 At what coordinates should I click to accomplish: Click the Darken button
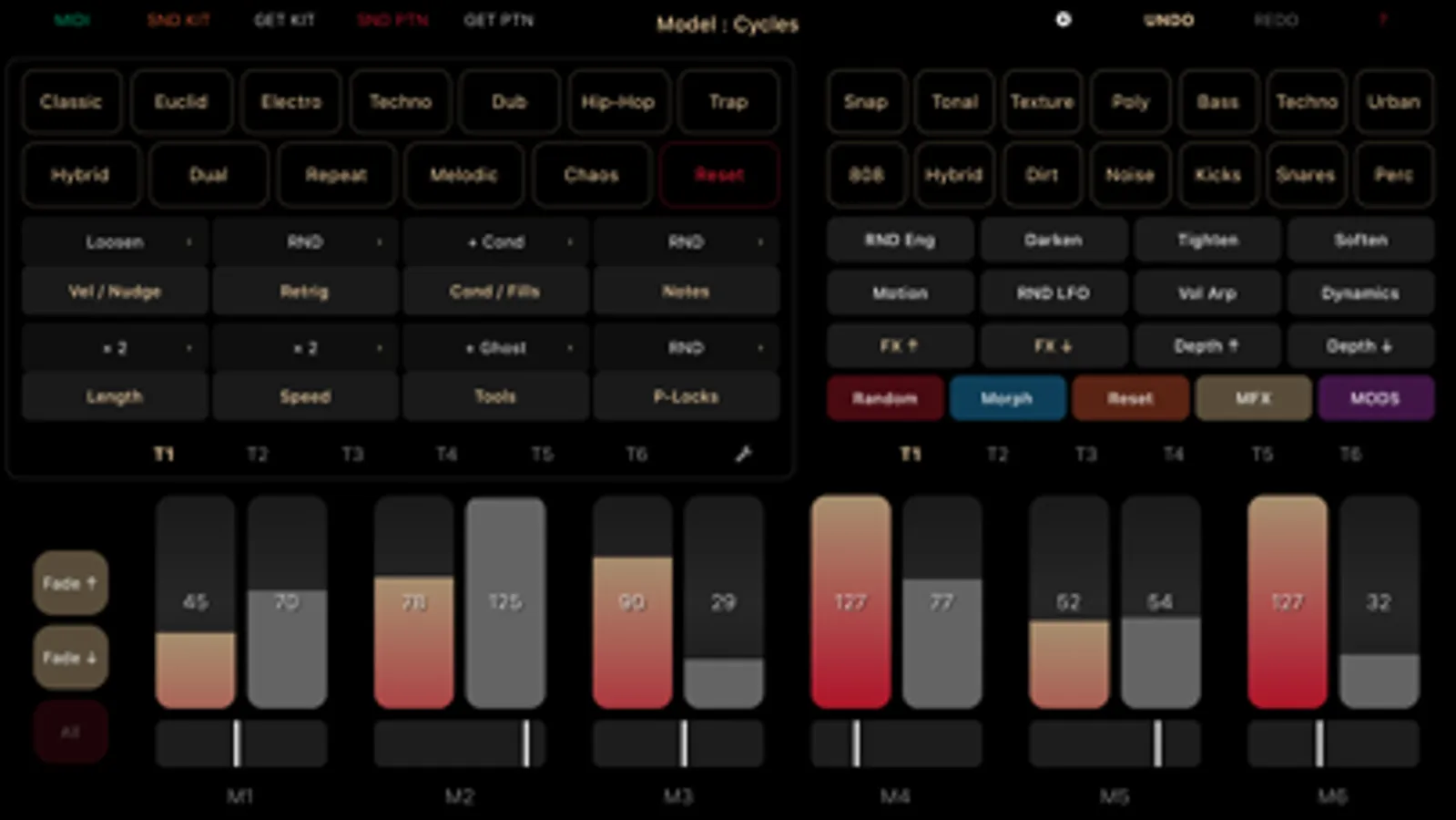point(1054,240)
